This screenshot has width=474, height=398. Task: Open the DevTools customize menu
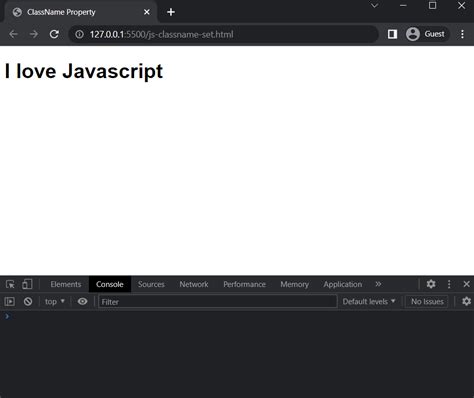(449, 284)
